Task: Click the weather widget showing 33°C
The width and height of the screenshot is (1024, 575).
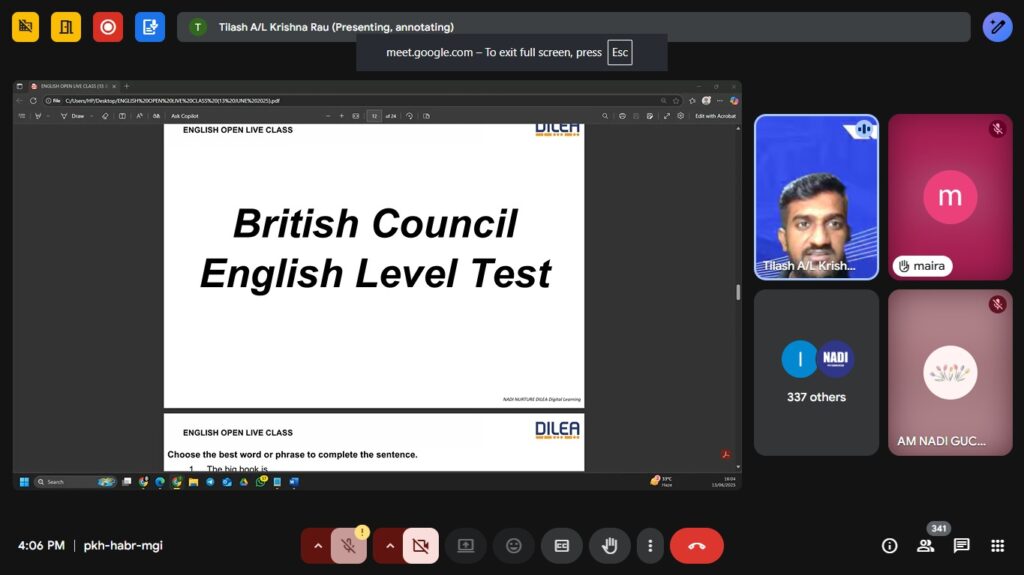Action: pyautogui.click(x=661, y=482)
